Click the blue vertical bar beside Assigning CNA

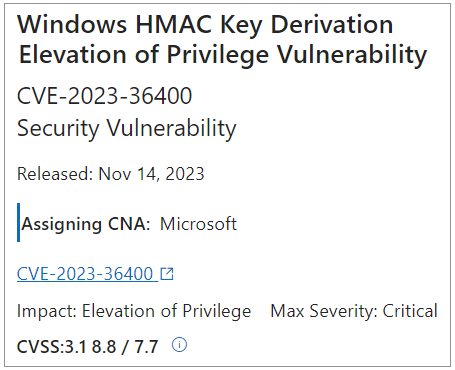click(x=18, y=222)
